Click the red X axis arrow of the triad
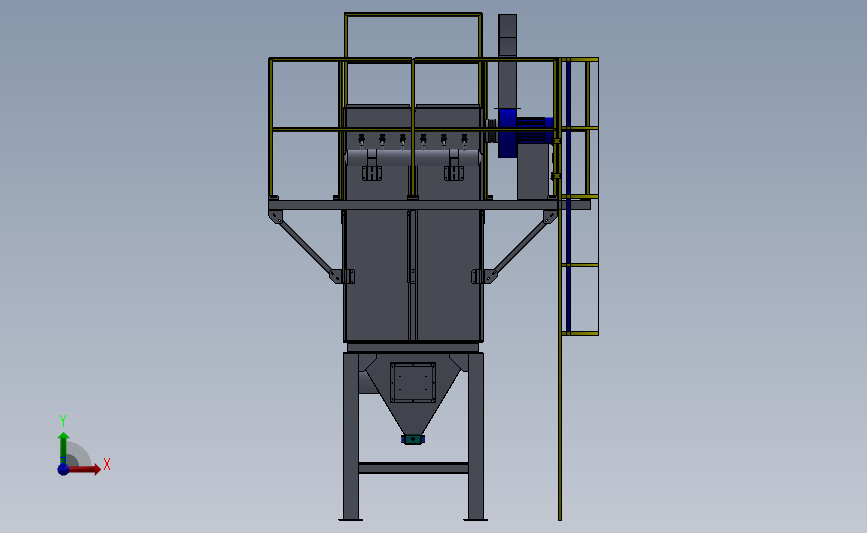This screenshot has width=867, height=533. [84, 469]
